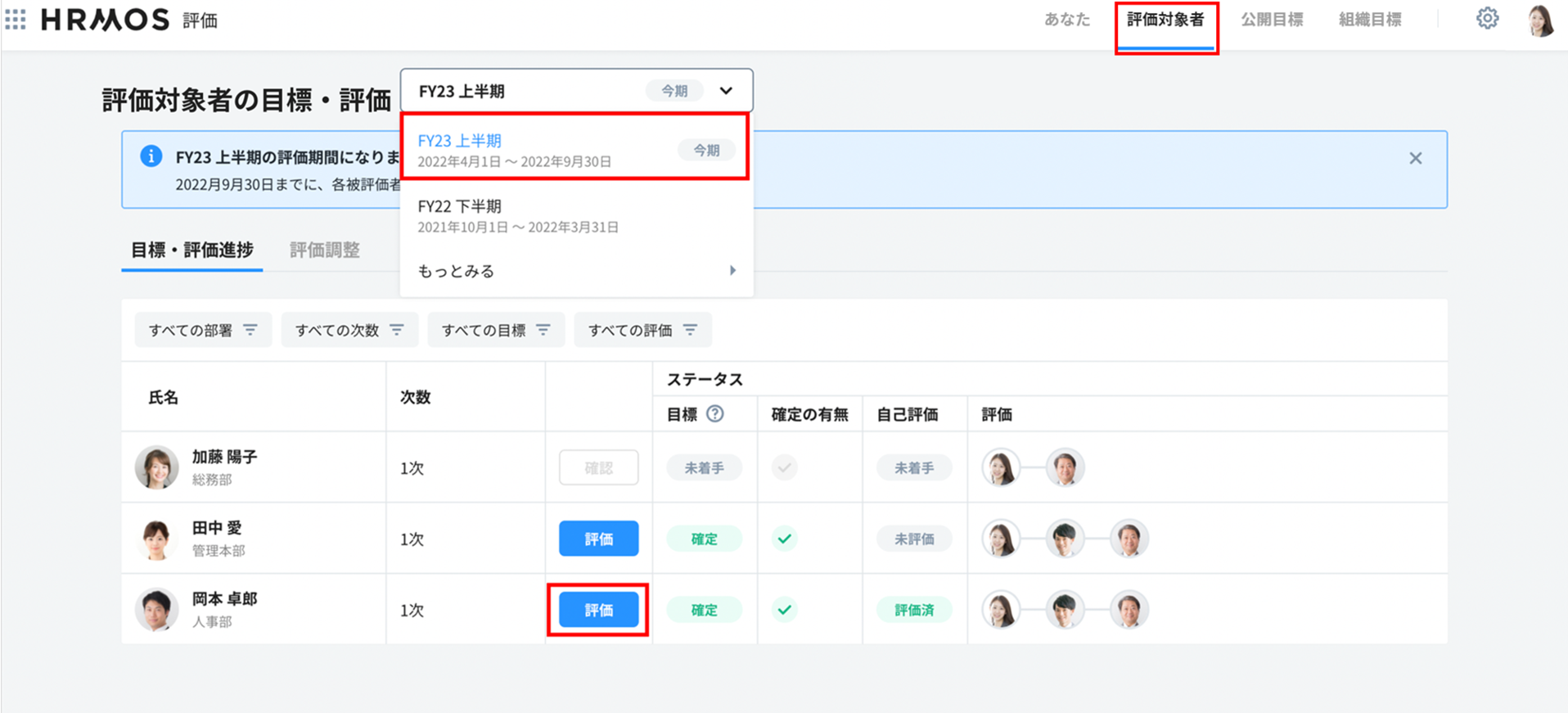The height and width of the screenshot is (713, 1568).
Task: Toggle 田中 愛's 確定 checkmark
Action: (784, 539)
